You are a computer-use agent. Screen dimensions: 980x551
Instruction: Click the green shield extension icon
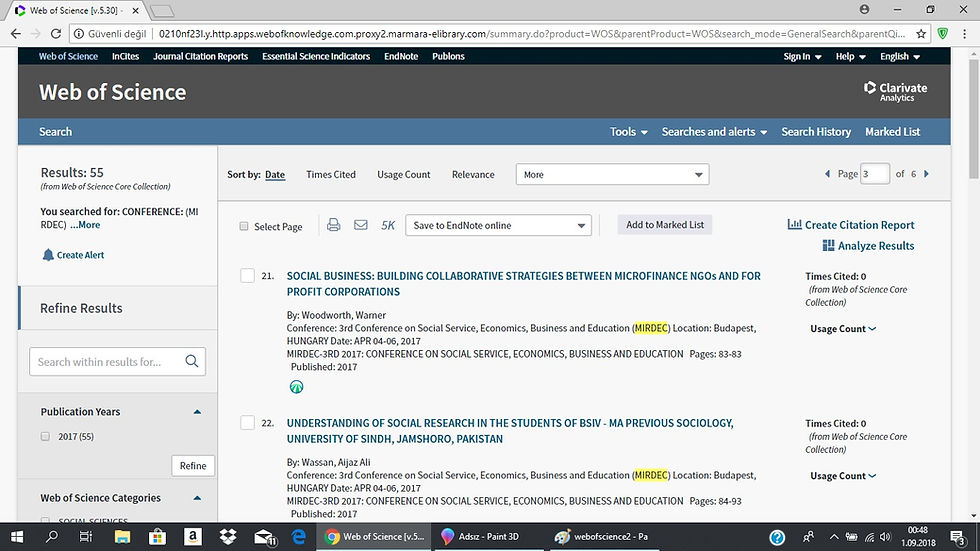[942, 34]
